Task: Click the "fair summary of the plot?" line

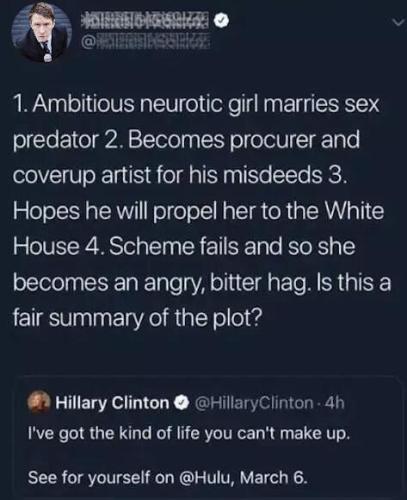Action: tap(138, 317)
